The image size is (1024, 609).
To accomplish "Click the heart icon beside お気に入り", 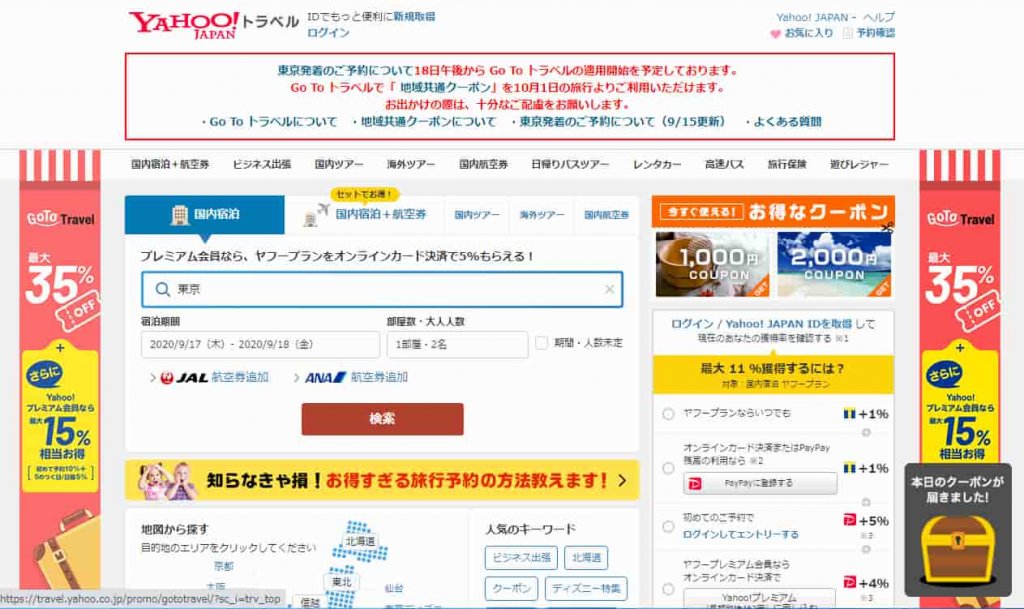I will pyautogui.click(x=775, y=33).
